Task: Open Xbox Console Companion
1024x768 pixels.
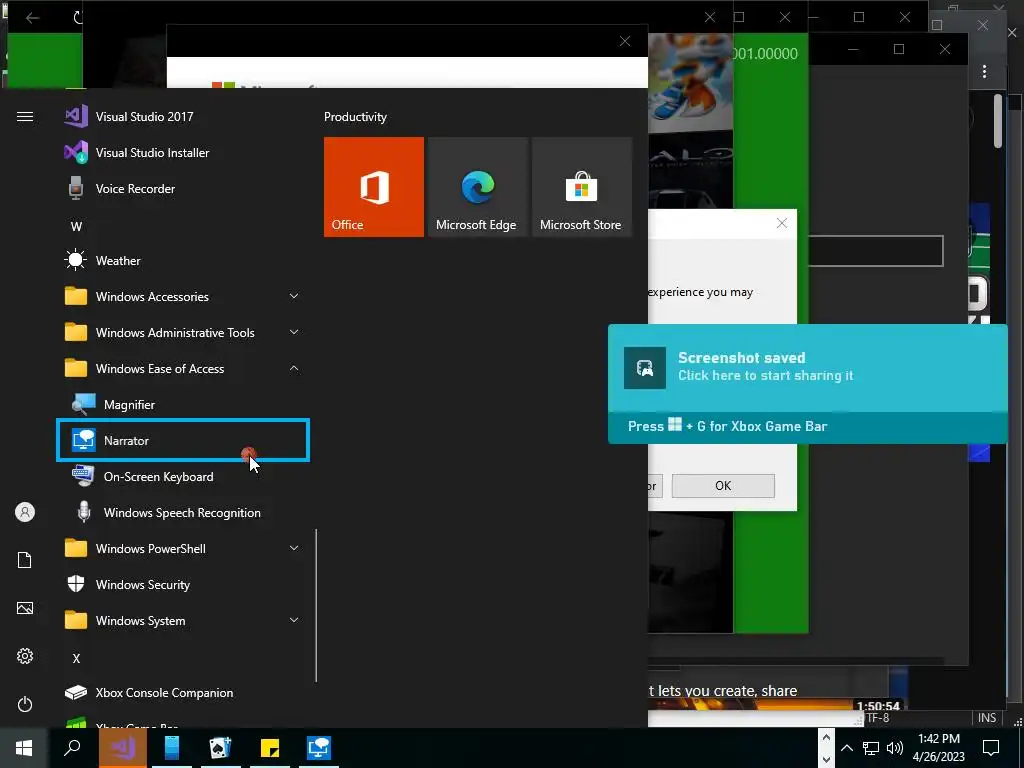Action: tap(183, 693)
